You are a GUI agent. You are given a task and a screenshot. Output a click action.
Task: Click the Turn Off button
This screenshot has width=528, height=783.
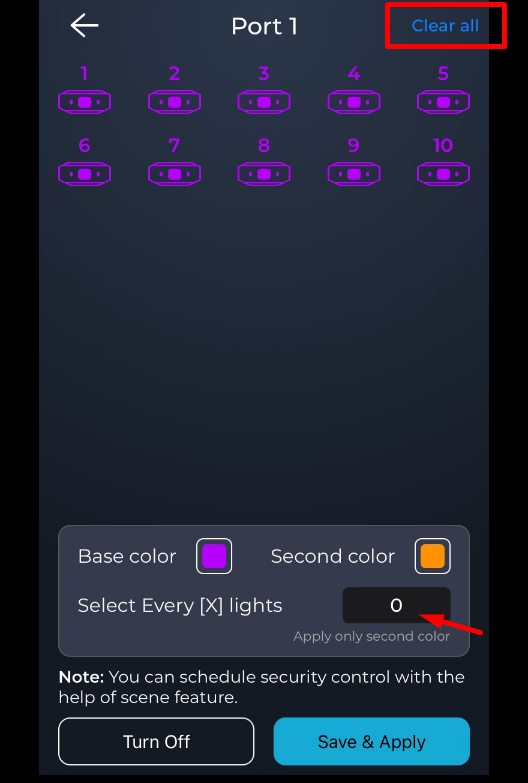pyautogui.click(x=156, y=742)
